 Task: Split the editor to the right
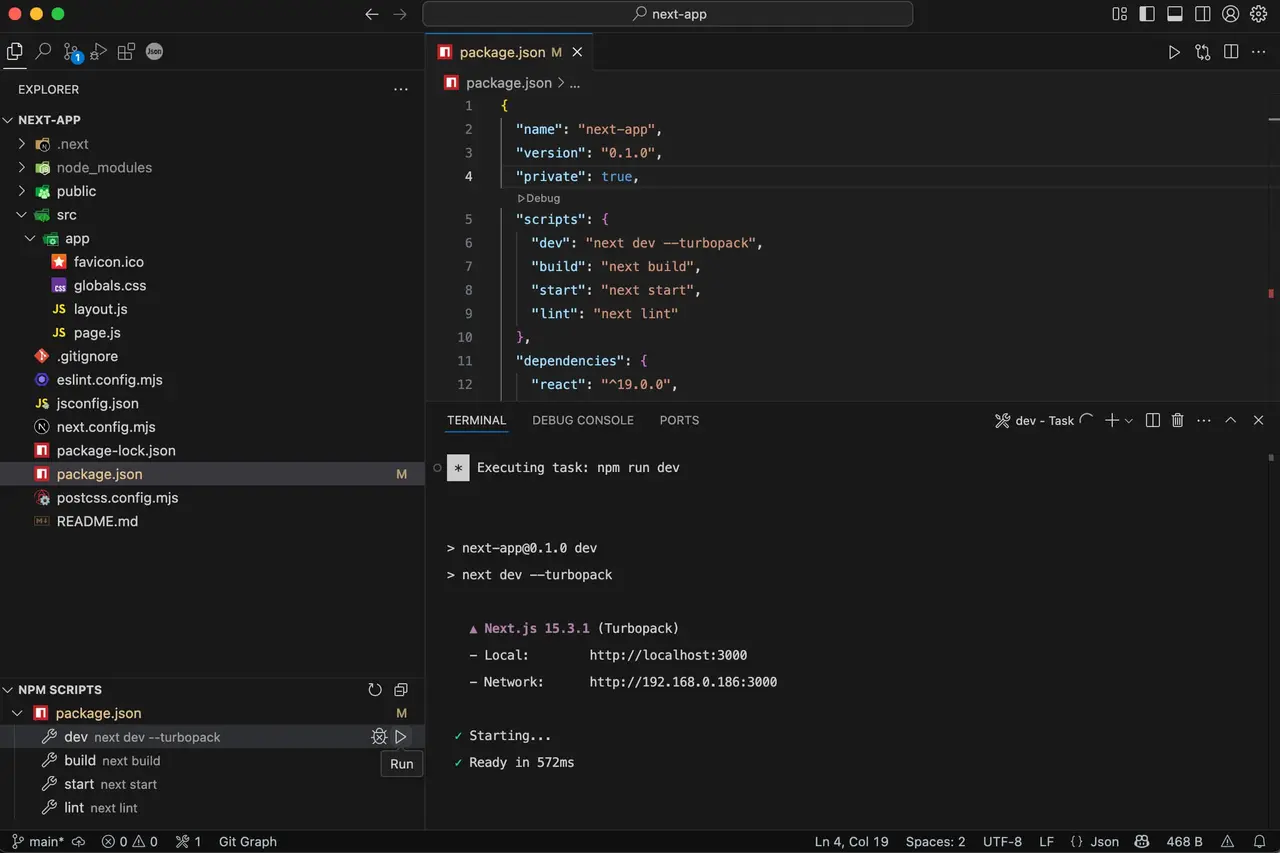tap(1231, 52)
